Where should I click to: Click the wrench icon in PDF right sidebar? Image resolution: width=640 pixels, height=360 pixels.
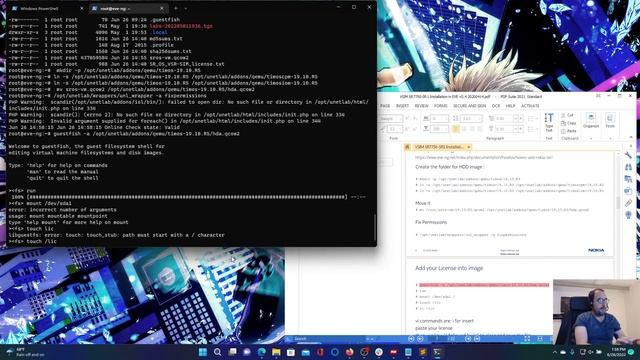point(628,155)
